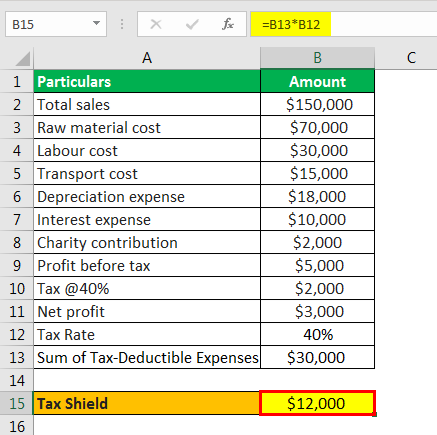
Task: Open the Insert Function fx icon
Action: tap(228, 24)
